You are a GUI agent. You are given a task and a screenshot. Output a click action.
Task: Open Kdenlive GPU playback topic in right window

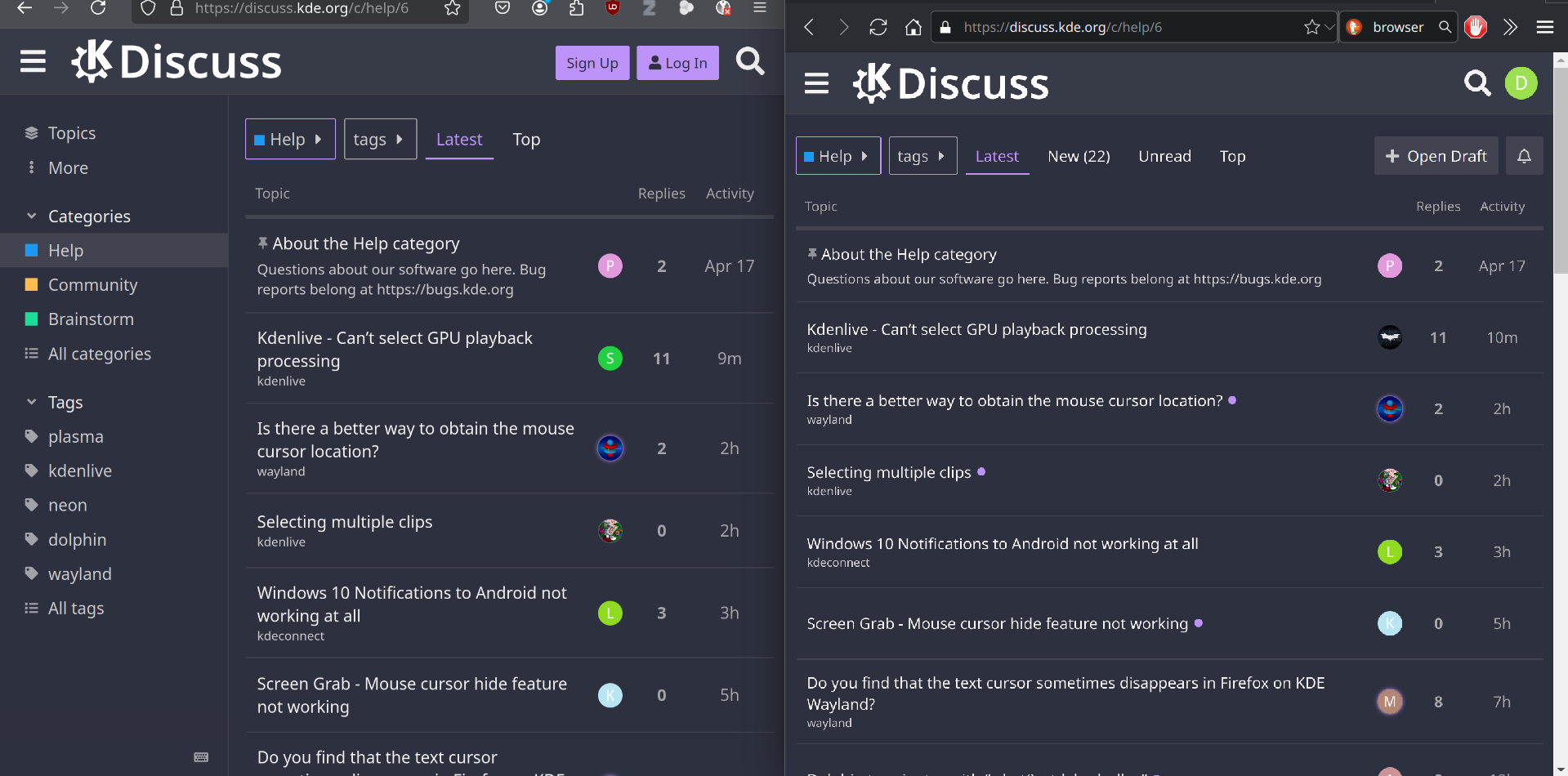(976, 329)
